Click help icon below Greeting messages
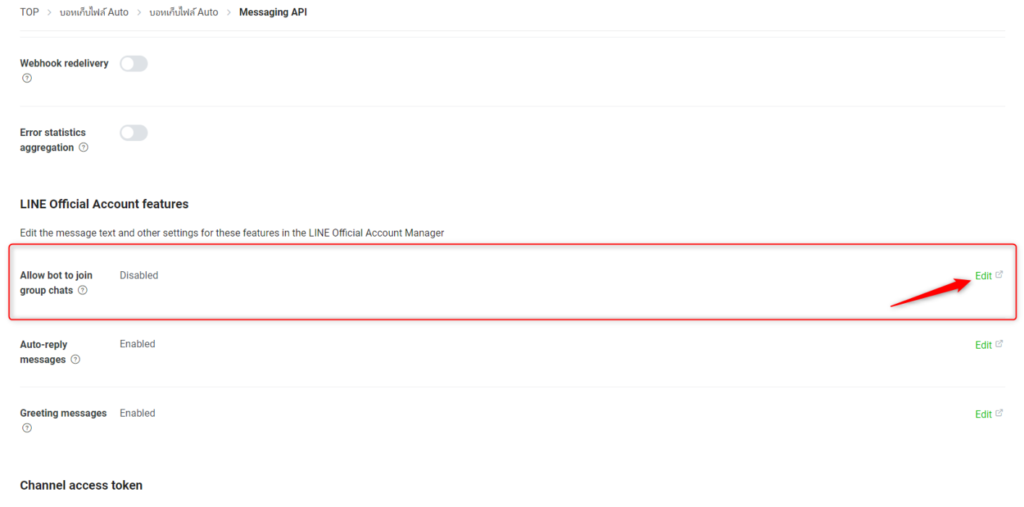Viewport: 1024px width, 507px height. [x=27, y=428]
